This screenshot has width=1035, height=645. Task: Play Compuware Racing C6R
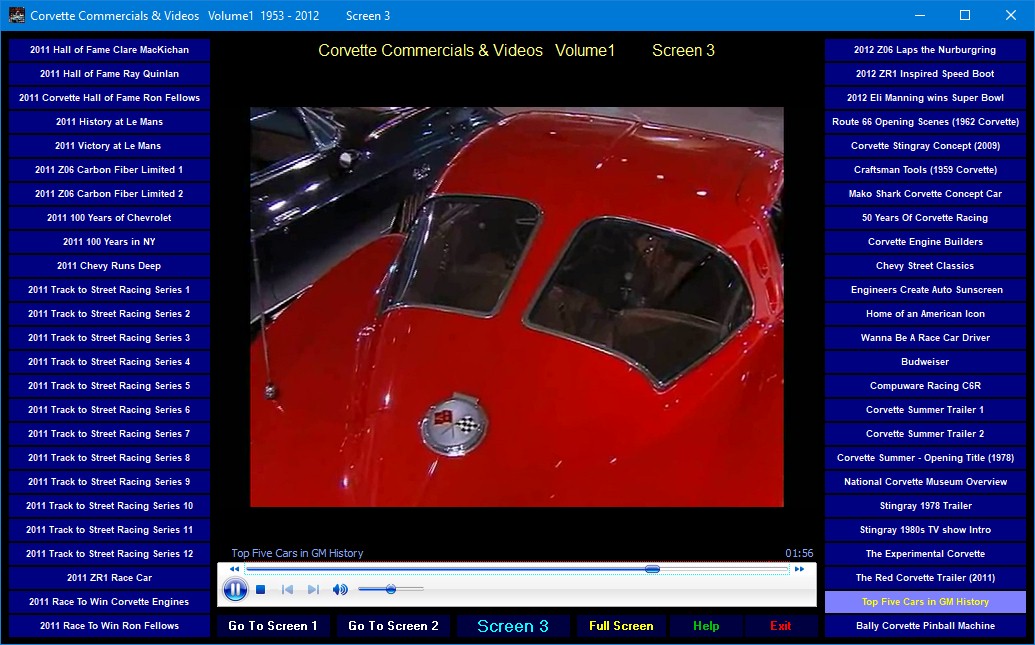pyautogui.click(x=925, y=386)
